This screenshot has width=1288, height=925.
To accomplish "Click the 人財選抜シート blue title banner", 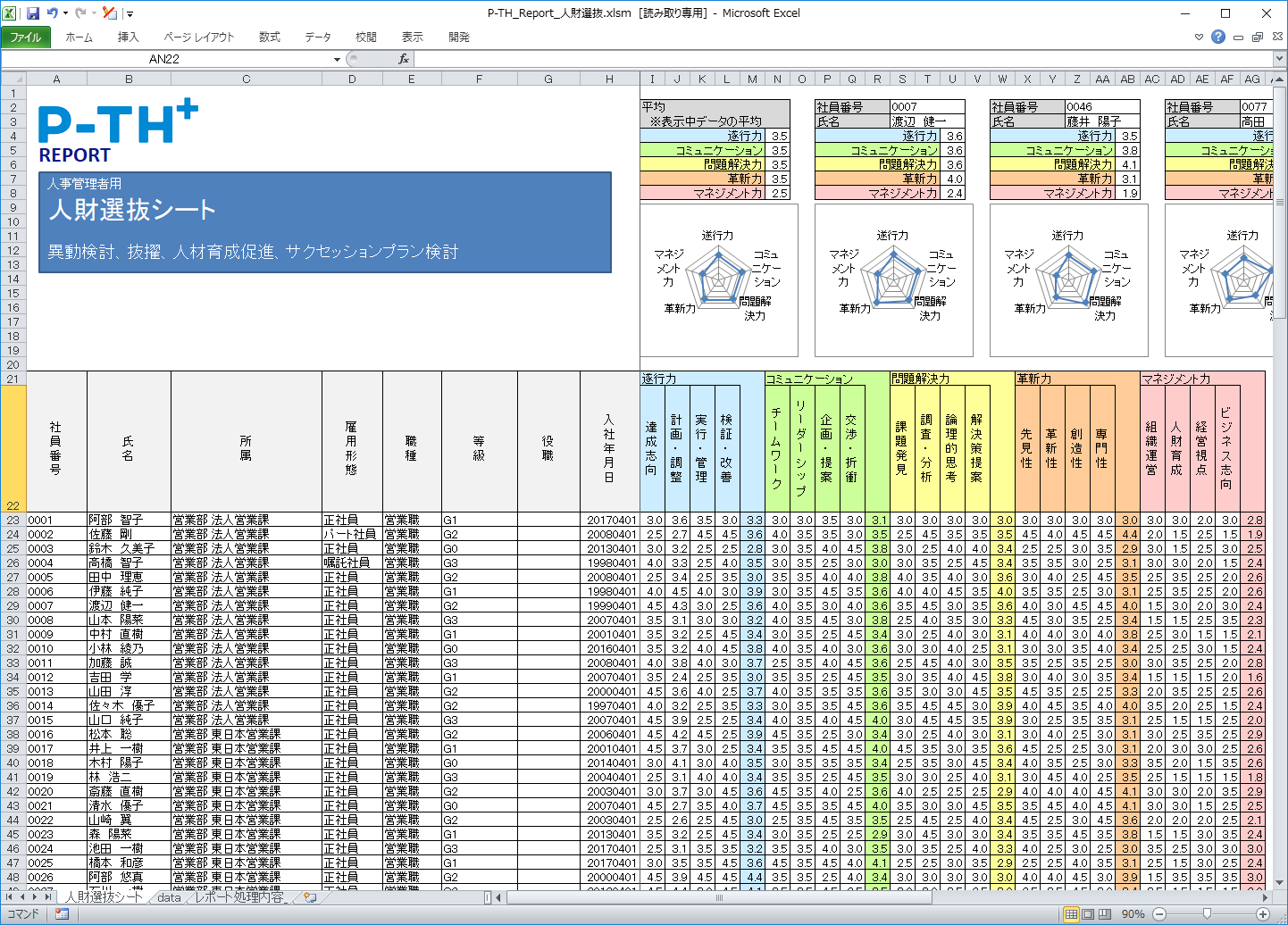I will click(325, 222).
